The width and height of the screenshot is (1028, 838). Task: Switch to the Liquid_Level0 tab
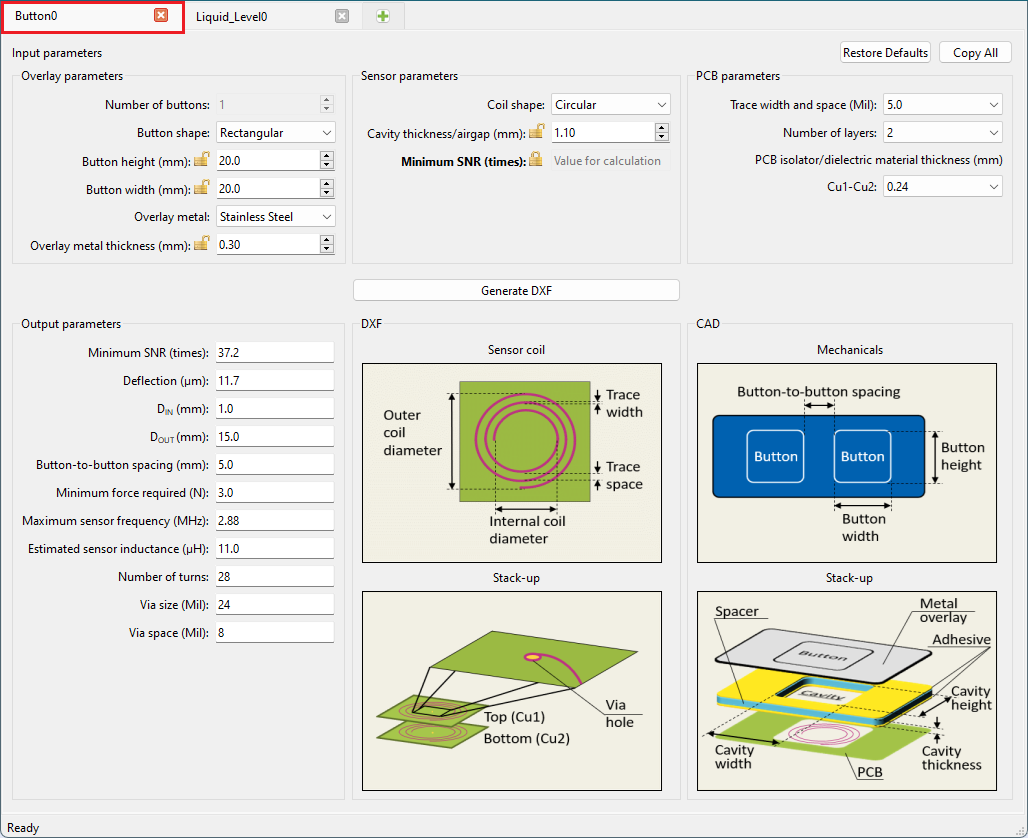232,17
